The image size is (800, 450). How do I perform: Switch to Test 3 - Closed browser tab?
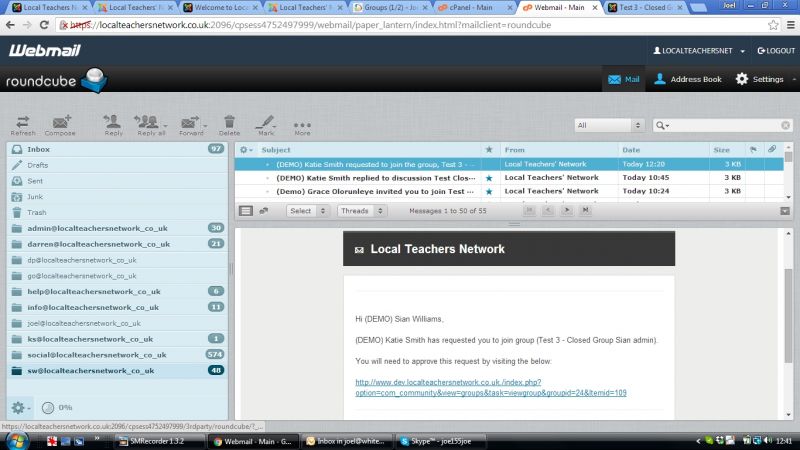pos(645,7)
